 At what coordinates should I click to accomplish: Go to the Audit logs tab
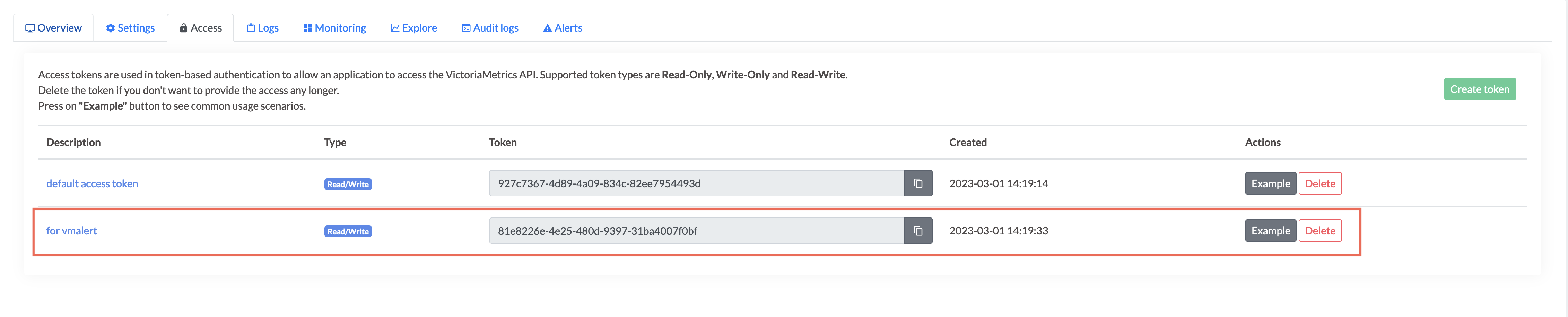490,28
